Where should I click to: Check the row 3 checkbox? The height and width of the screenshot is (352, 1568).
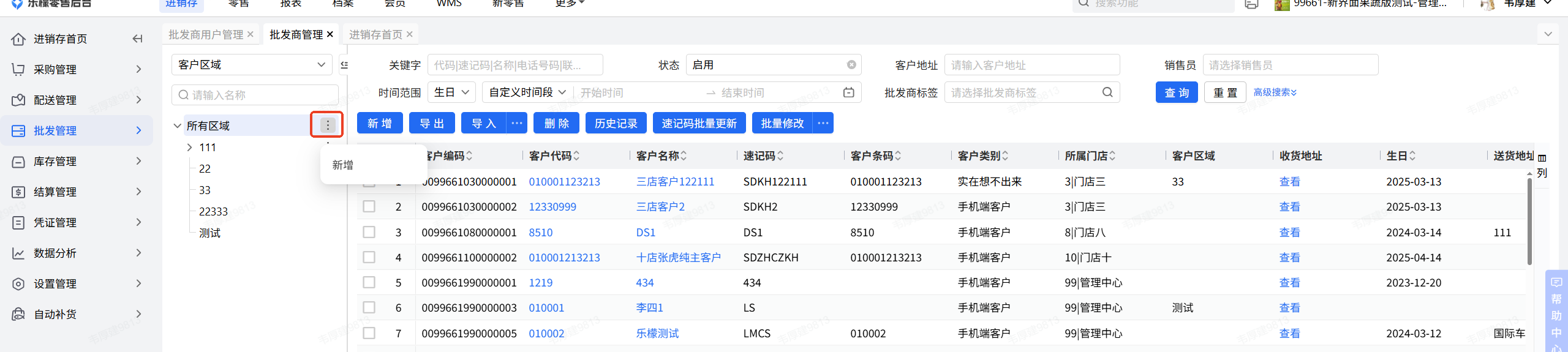(369, 232)
